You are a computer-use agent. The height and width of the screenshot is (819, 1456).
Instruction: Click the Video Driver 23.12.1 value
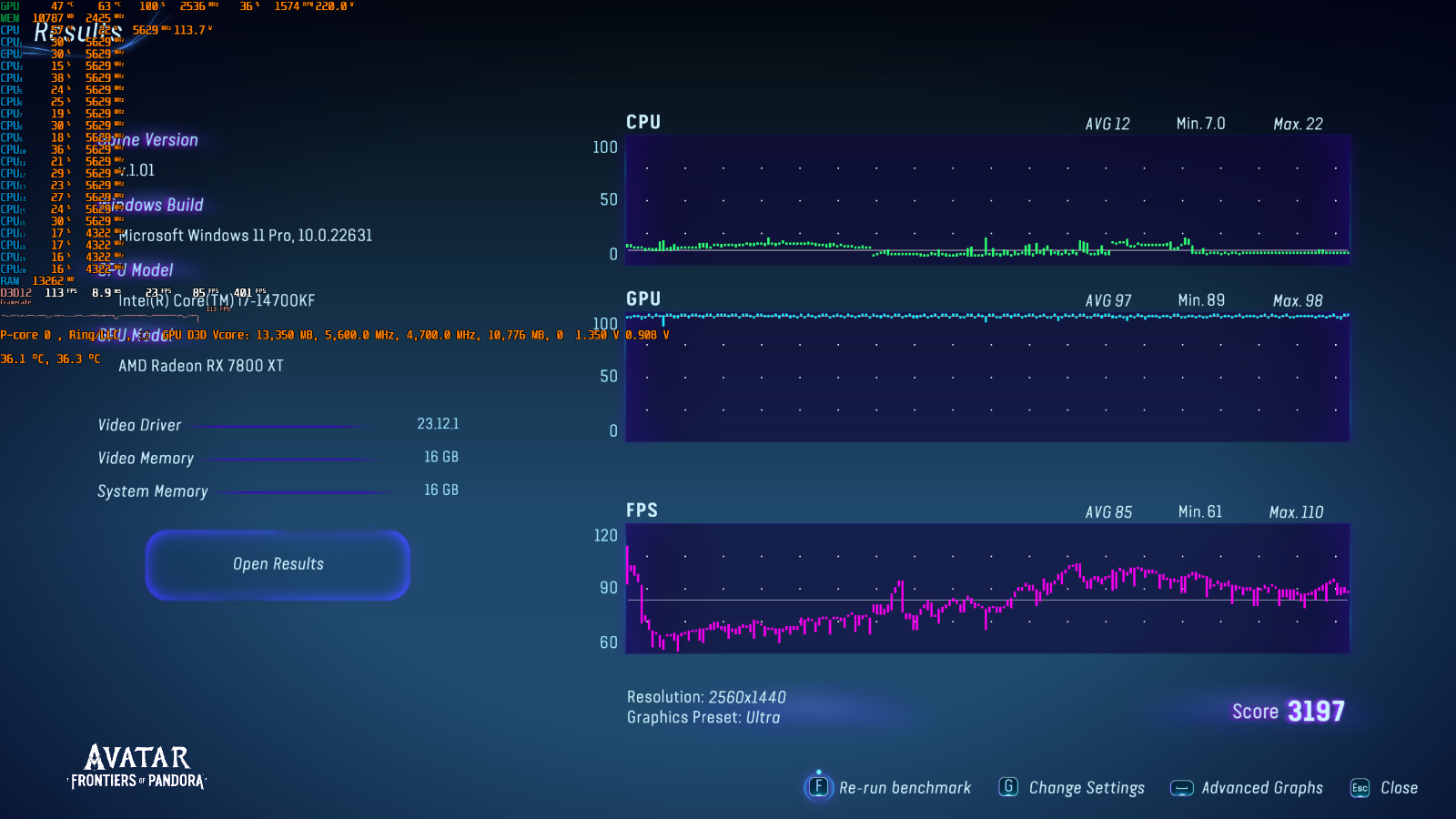point(438,424)
